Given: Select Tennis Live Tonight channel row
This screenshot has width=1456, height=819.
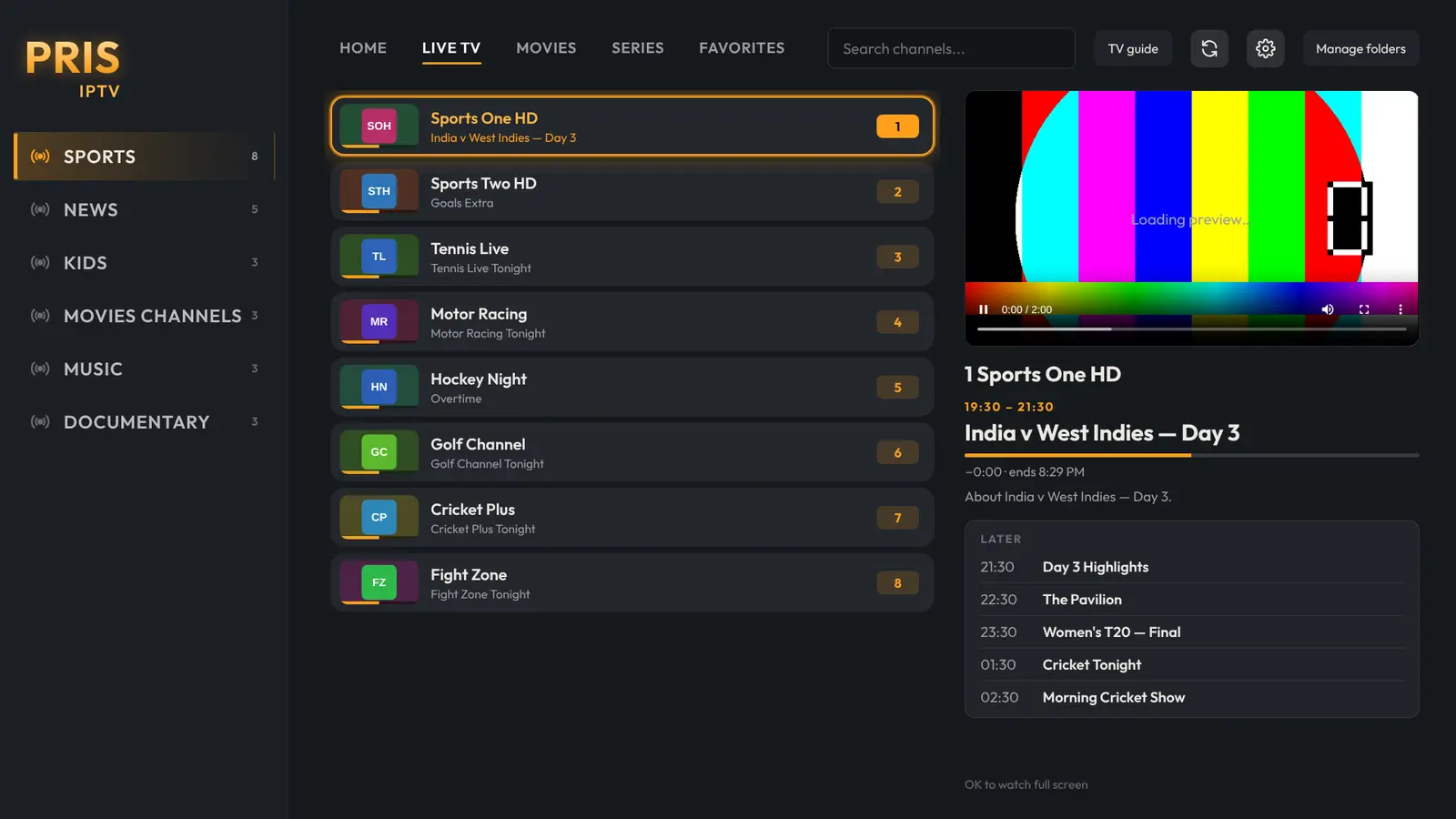Looking at the screenshot, I should pos(632,257).
